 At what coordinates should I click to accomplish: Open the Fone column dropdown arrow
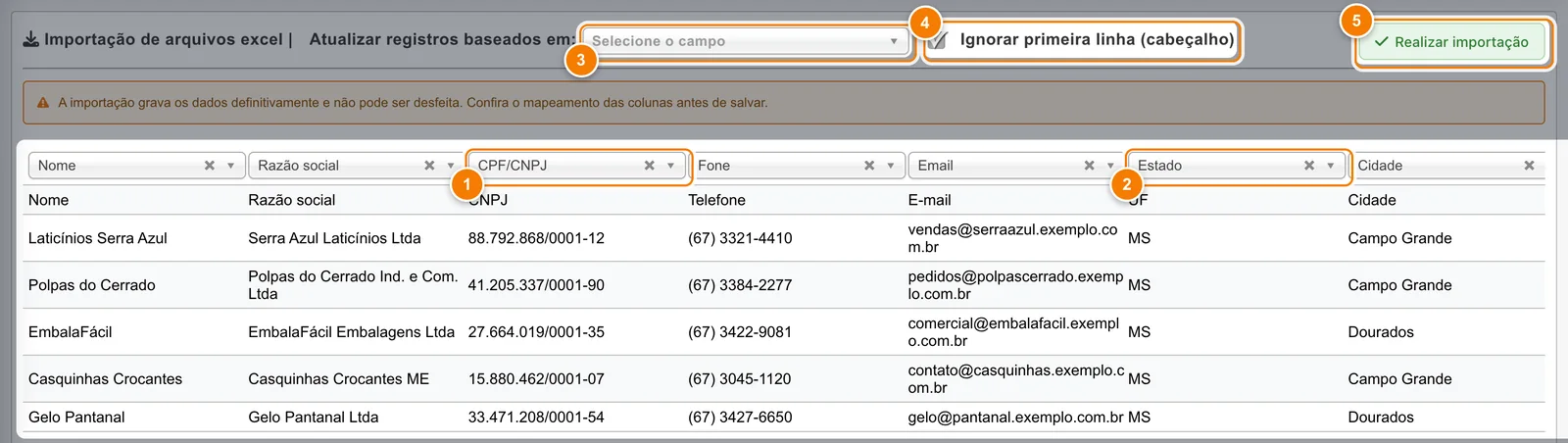point(891,166)
